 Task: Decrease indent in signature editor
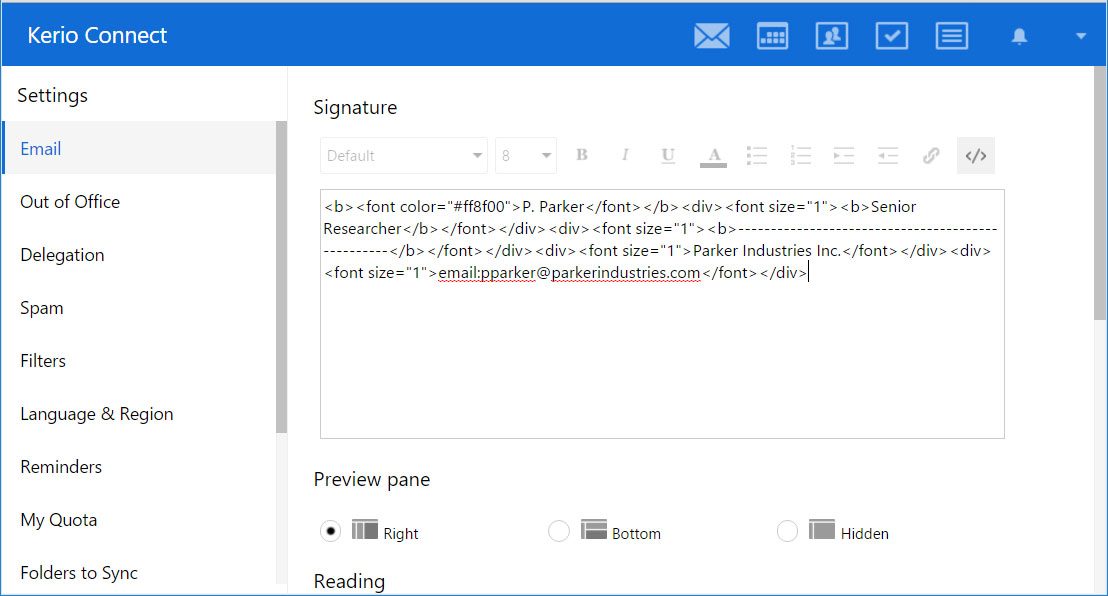pyautogui.click(x=888, y=156)
